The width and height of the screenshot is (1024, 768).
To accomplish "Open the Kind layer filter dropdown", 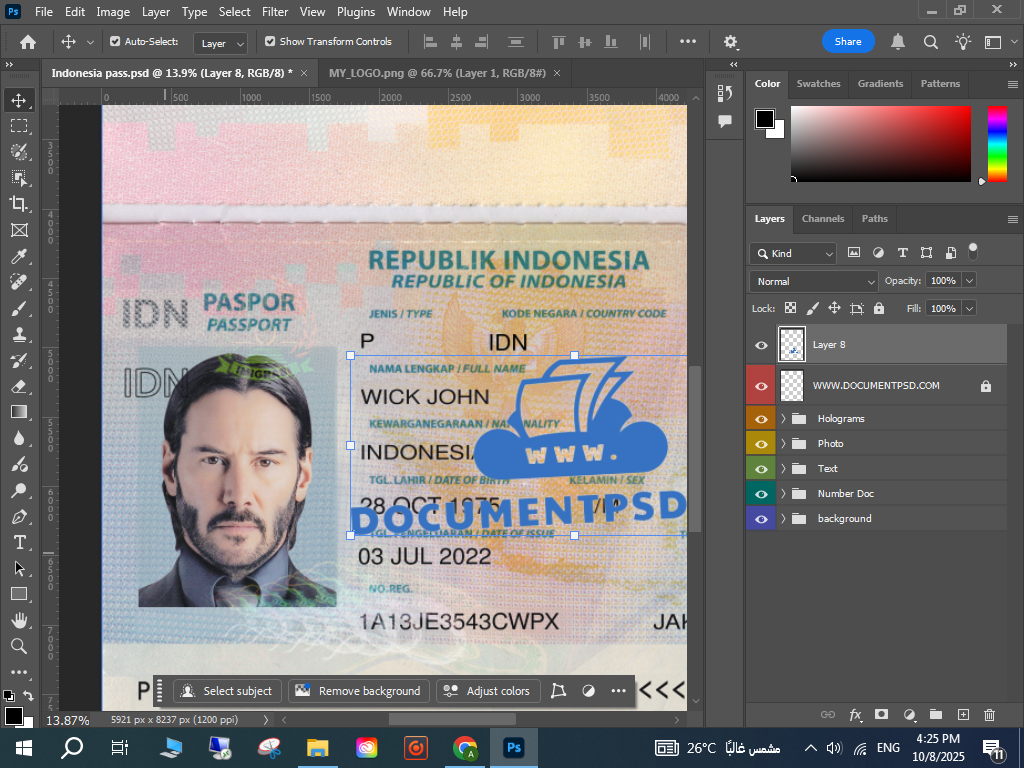I will pos(793,254).
